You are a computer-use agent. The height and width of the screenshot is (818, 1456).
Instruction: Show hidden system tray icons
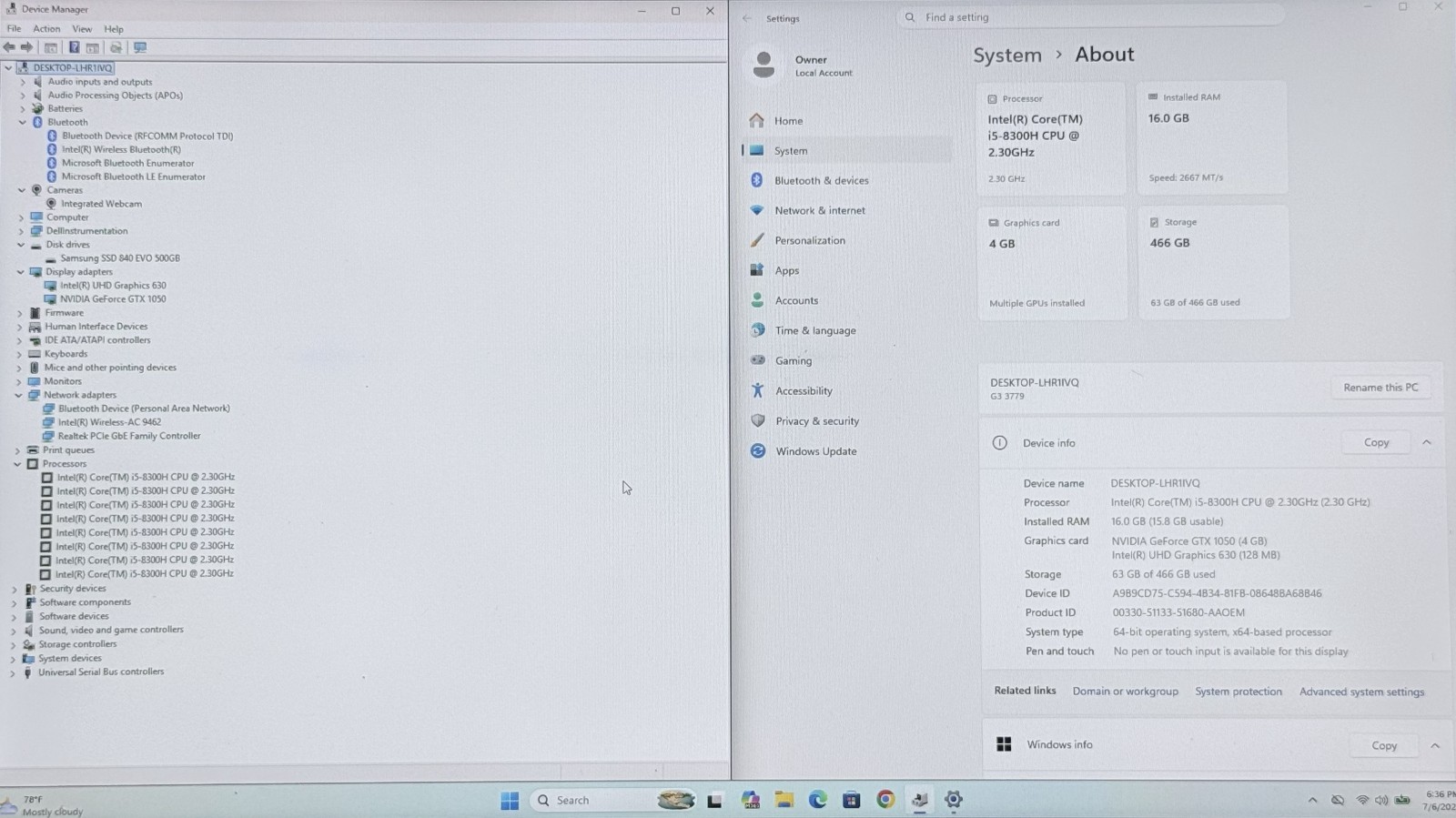click(1312, 801)
